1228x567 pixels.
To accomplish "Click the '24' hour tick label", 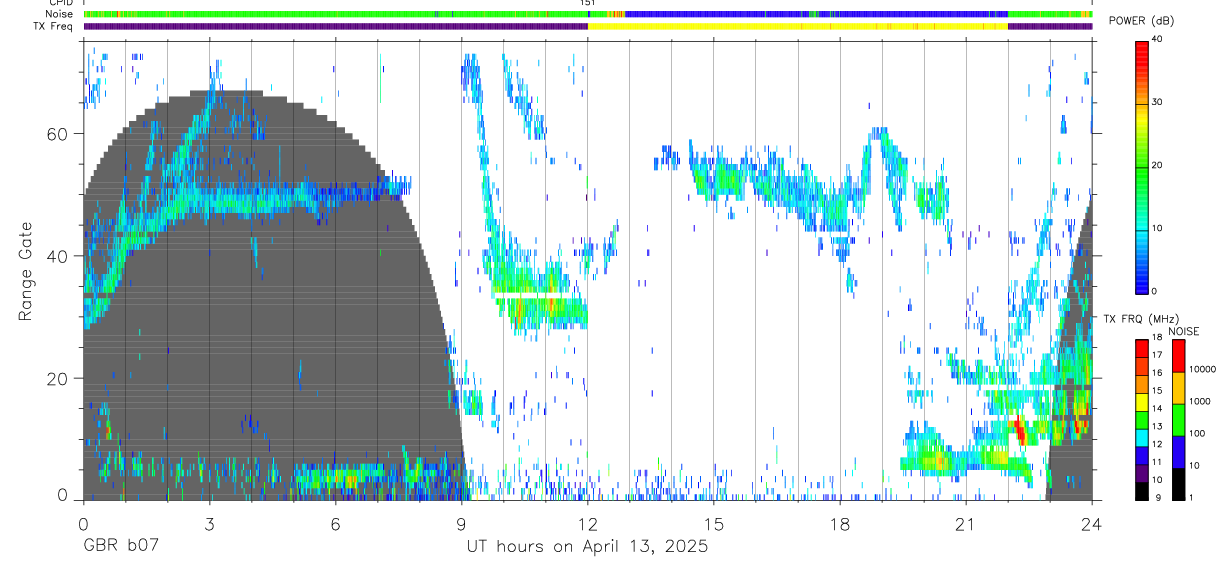I will 1092,524.
